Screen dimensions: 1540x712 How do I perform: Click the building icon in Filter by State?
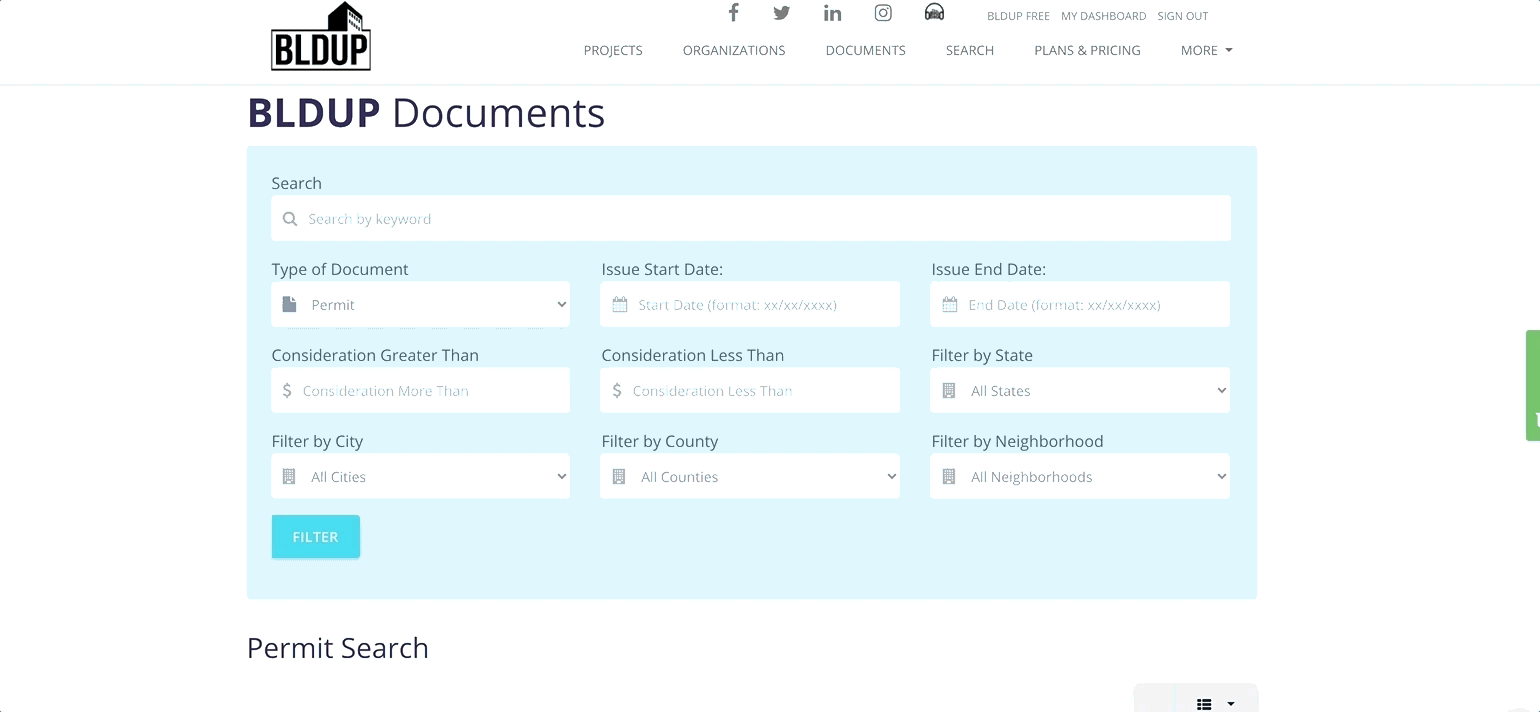click(949, 391)
